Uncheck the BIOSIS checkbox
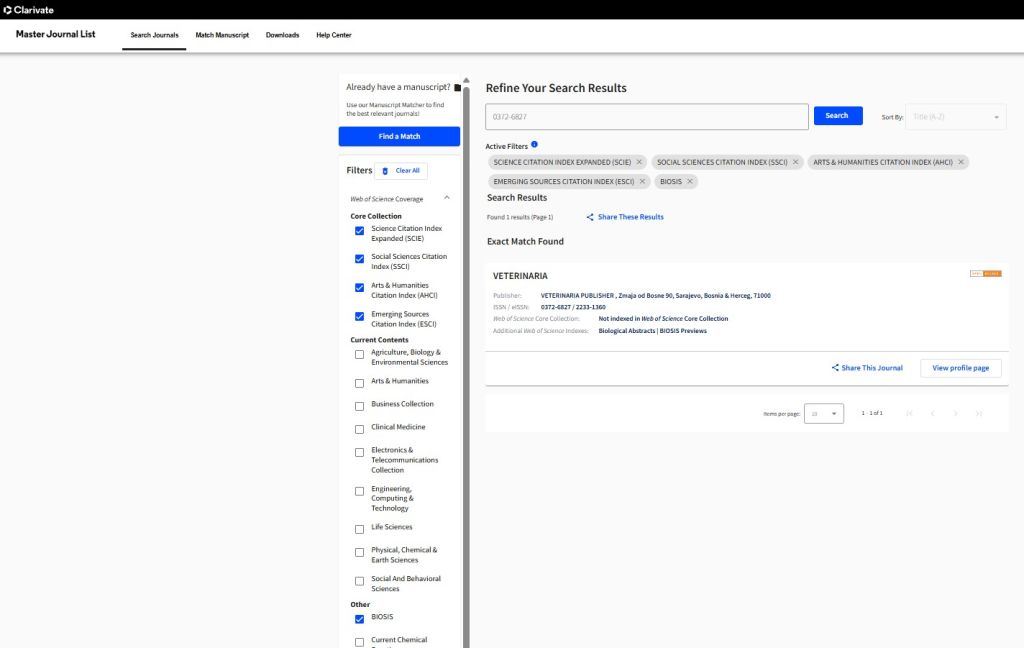This screenshot has height=648, width=1024. (x=359, y=618)
